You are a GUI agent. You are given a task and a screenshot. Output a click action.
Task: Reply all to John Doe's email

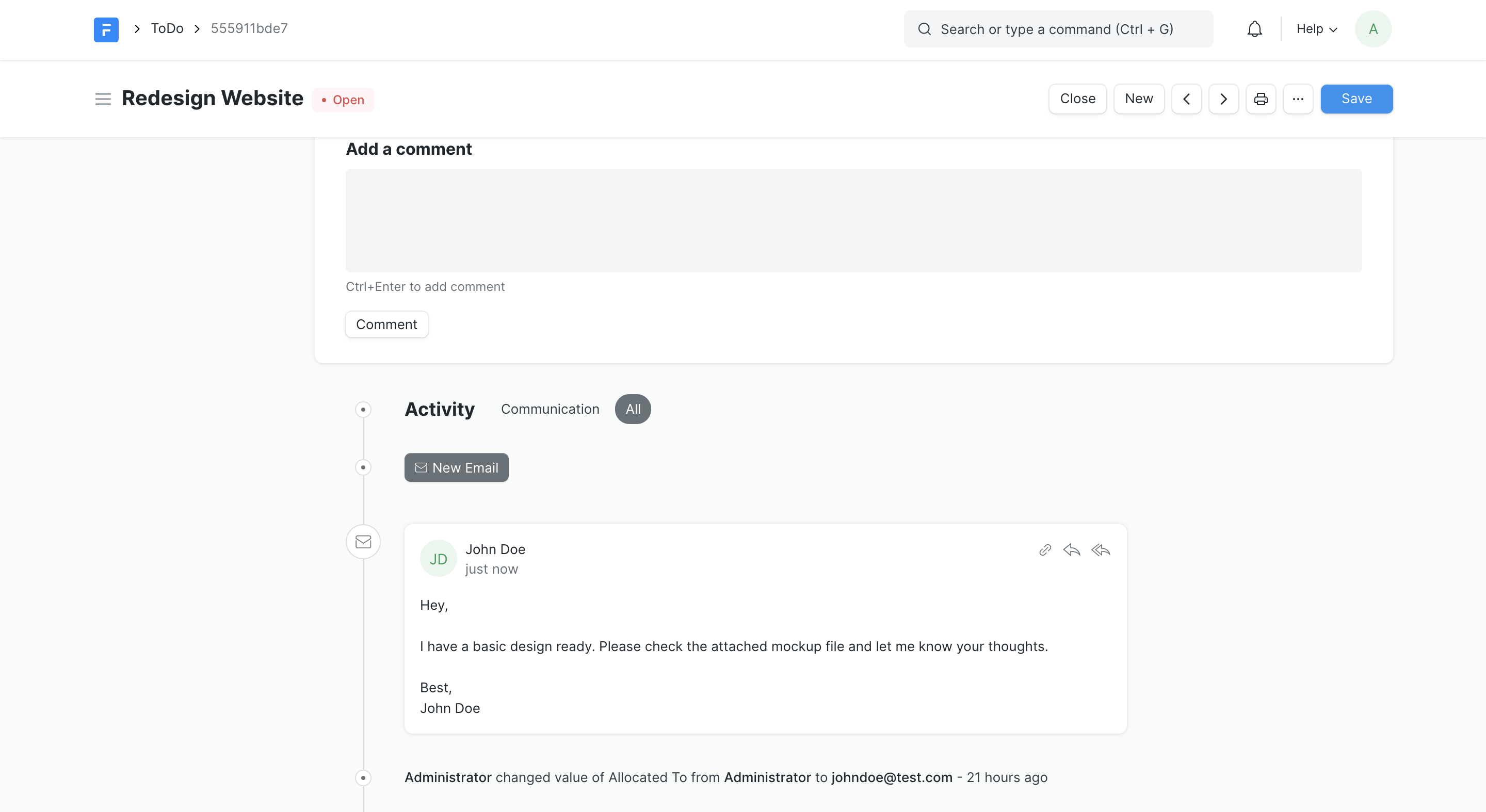(x=1100, y=550)
